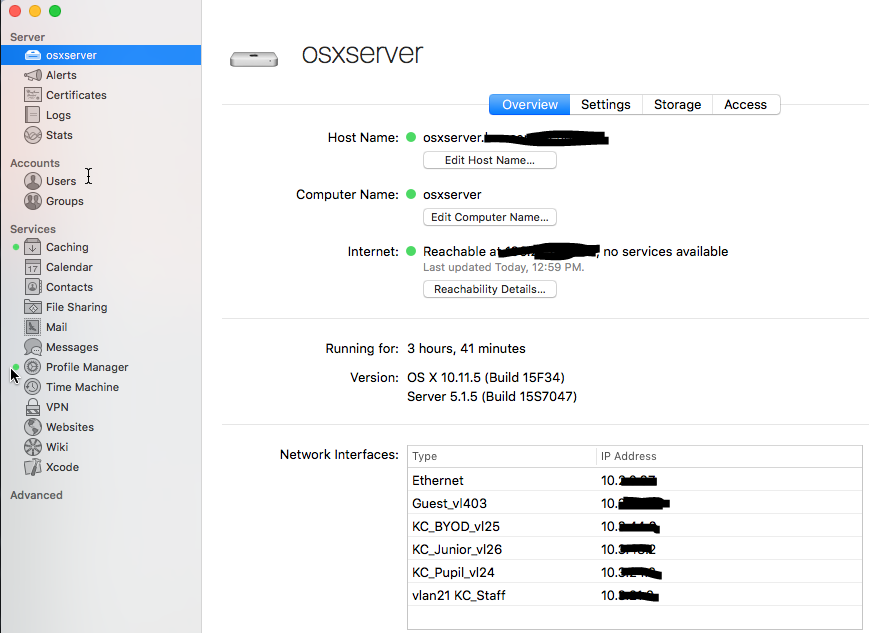Click the 'Server 5.1.5 (Build 15S7047)' text
869x633 pixels.
pyautogui.click(x=492, y=396)
